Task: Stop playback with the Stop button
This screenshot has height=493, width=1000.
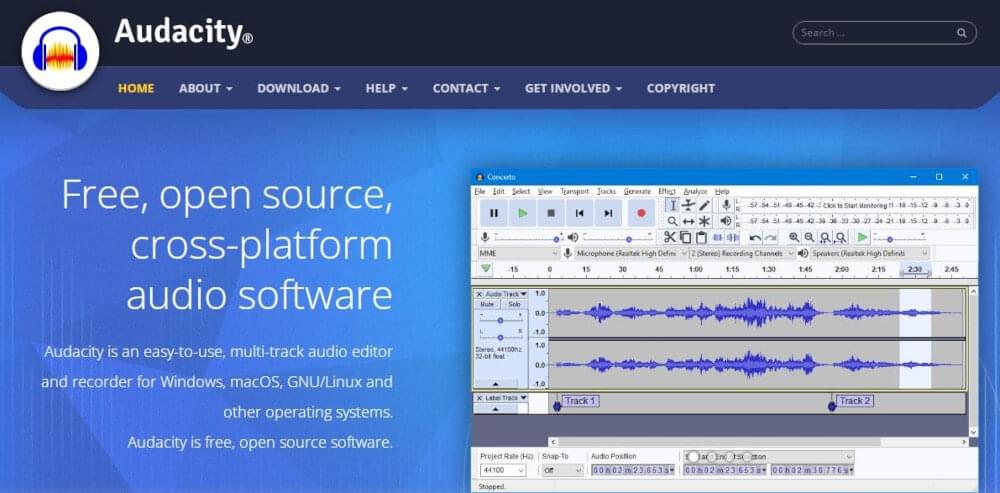Action: (551, 213)
